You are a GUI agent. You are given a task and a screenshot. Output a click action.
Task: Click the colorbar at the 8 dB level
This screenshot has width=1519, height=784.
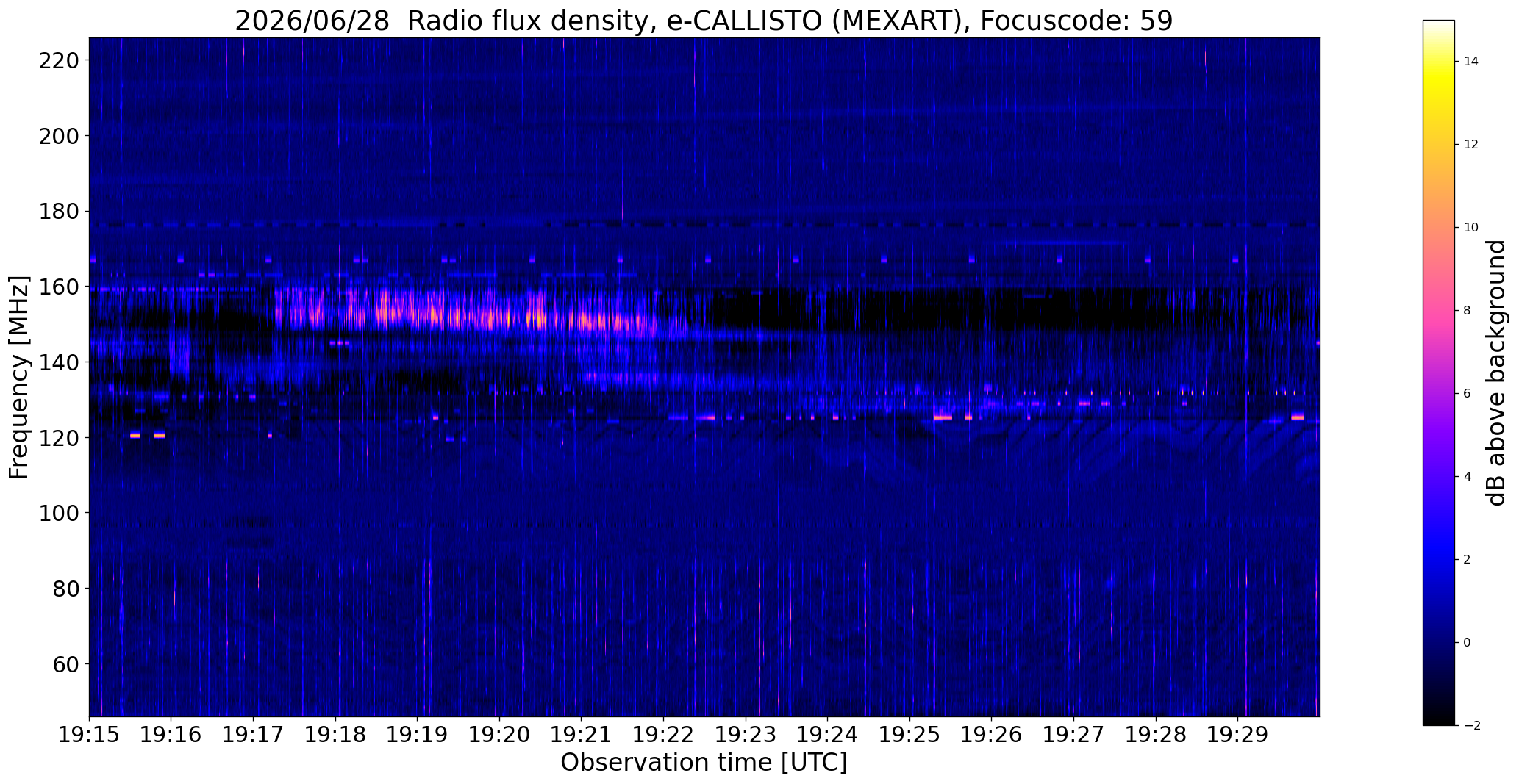point(1439,311)
